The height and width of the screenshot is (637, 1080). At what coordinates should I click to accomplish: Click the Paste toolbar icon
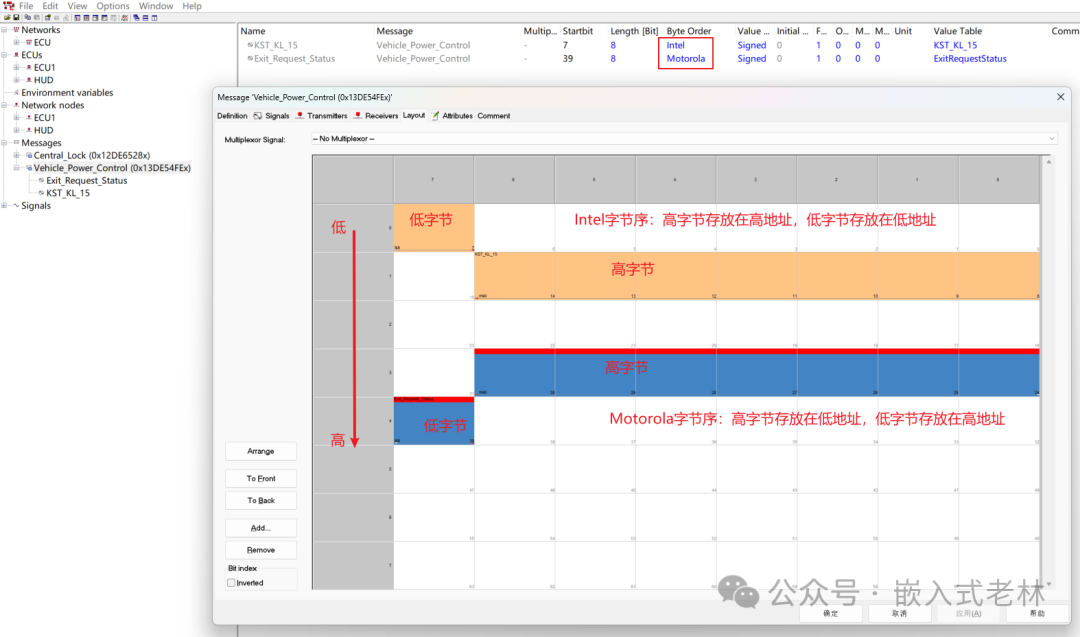tap(37, 17)
